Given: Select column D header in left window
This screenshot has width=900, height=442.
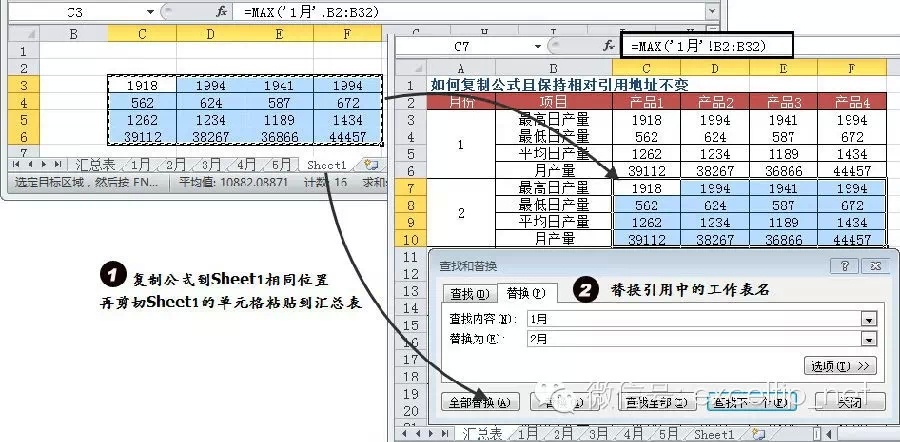Looking at the screenshot, I should pos(211,34).
